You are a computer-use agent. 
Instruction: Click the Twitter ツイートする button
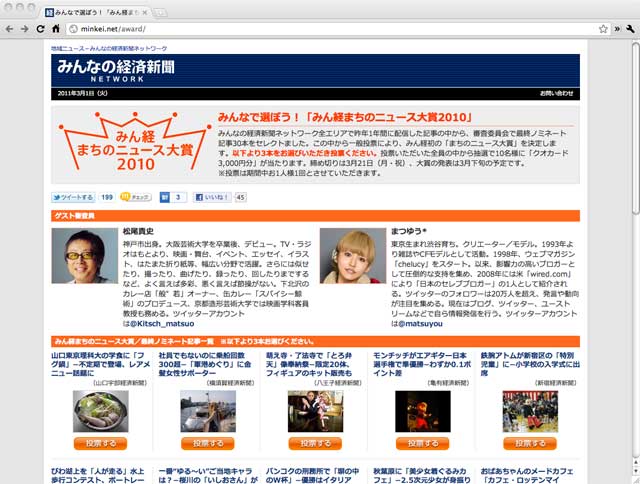click(73, 198)
